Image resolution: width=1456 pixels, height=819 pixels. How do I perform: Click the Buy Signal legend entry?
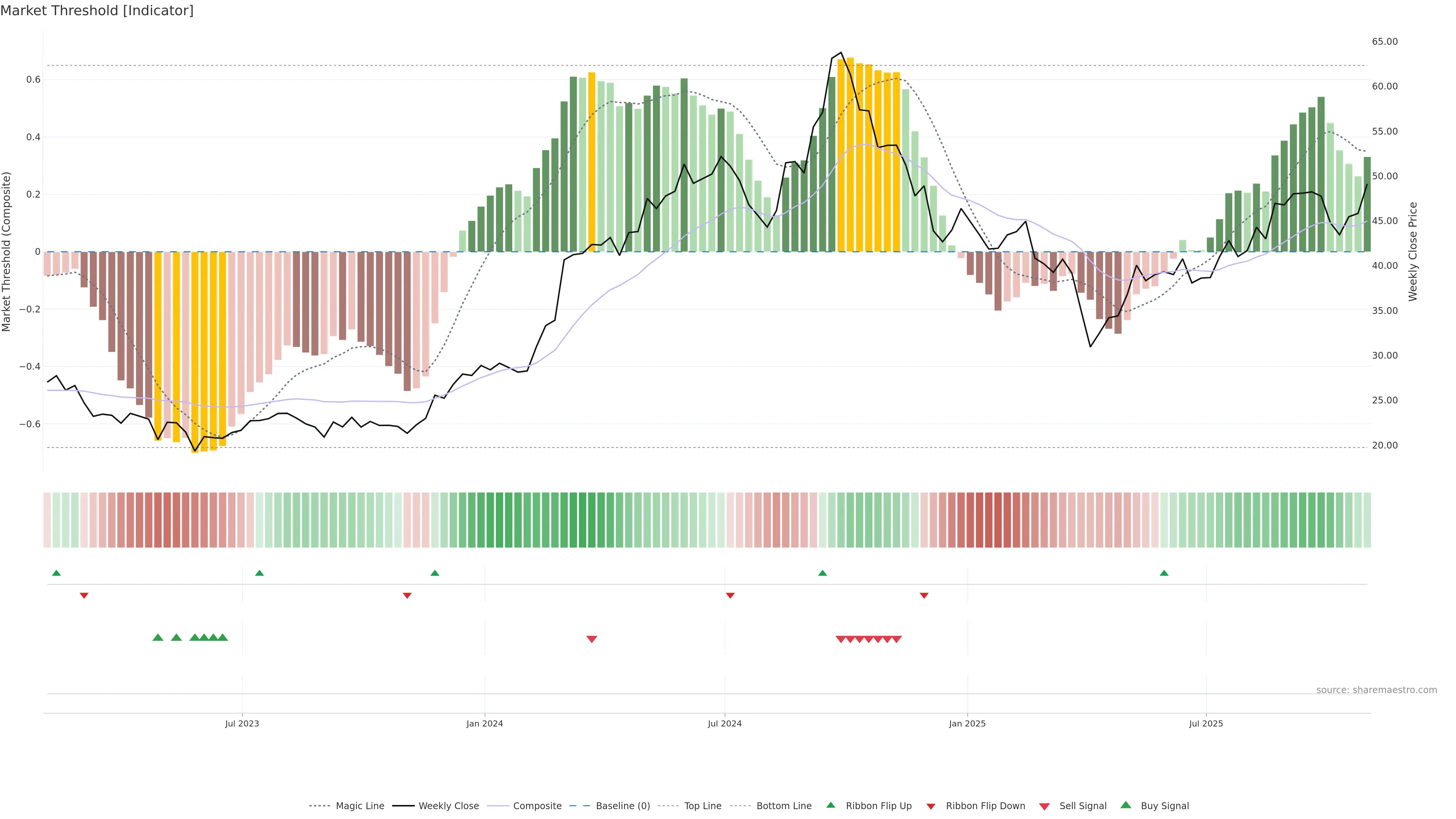1164,806
